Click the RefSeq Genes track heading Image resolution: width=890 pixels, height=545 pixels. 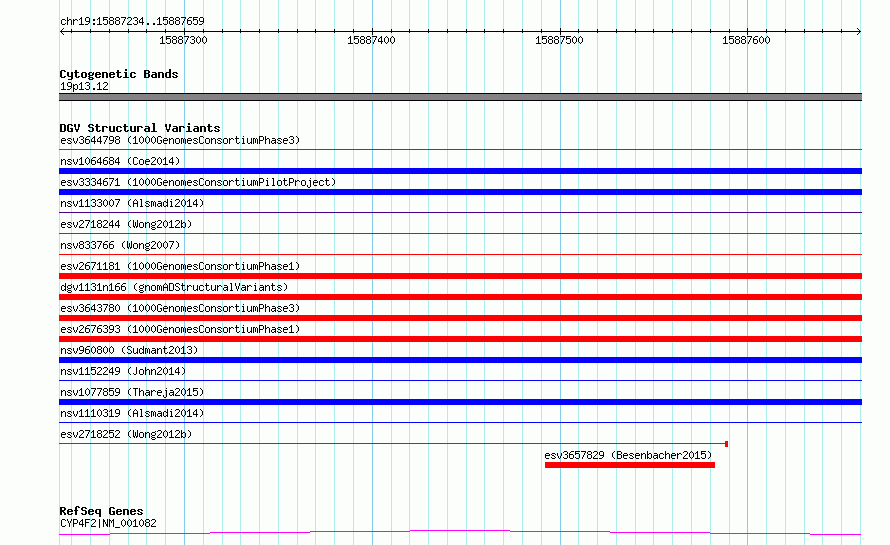(101, 511)
